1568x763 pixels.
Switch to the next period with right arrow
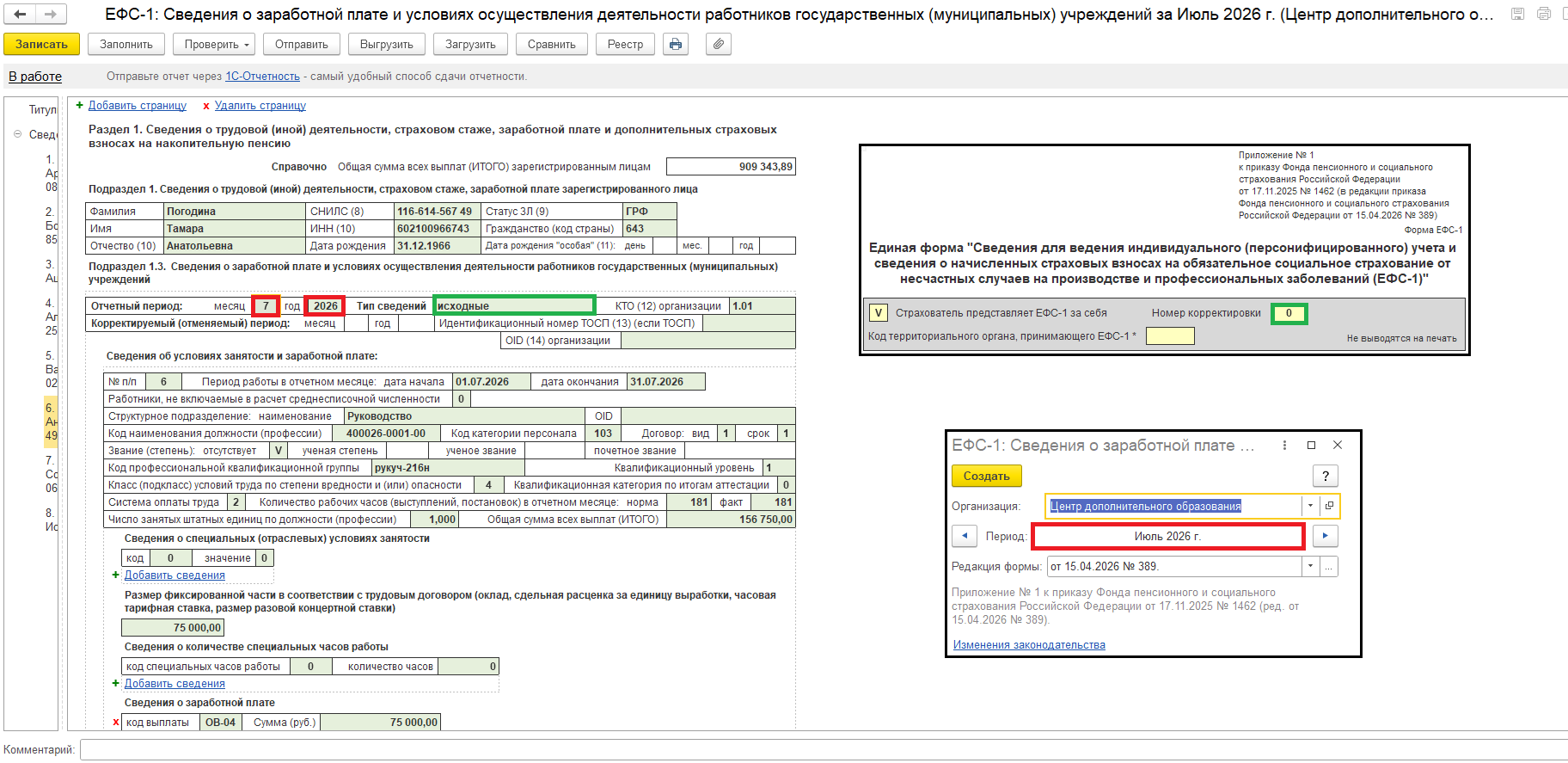pyautogui.click(x=1326, y=536)
